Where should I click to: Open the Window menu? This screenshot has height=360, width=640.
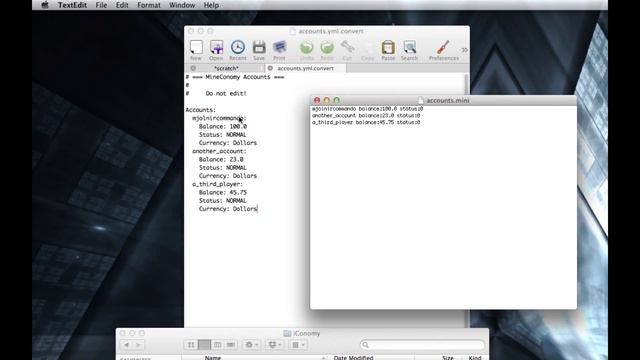click(182, 5)
